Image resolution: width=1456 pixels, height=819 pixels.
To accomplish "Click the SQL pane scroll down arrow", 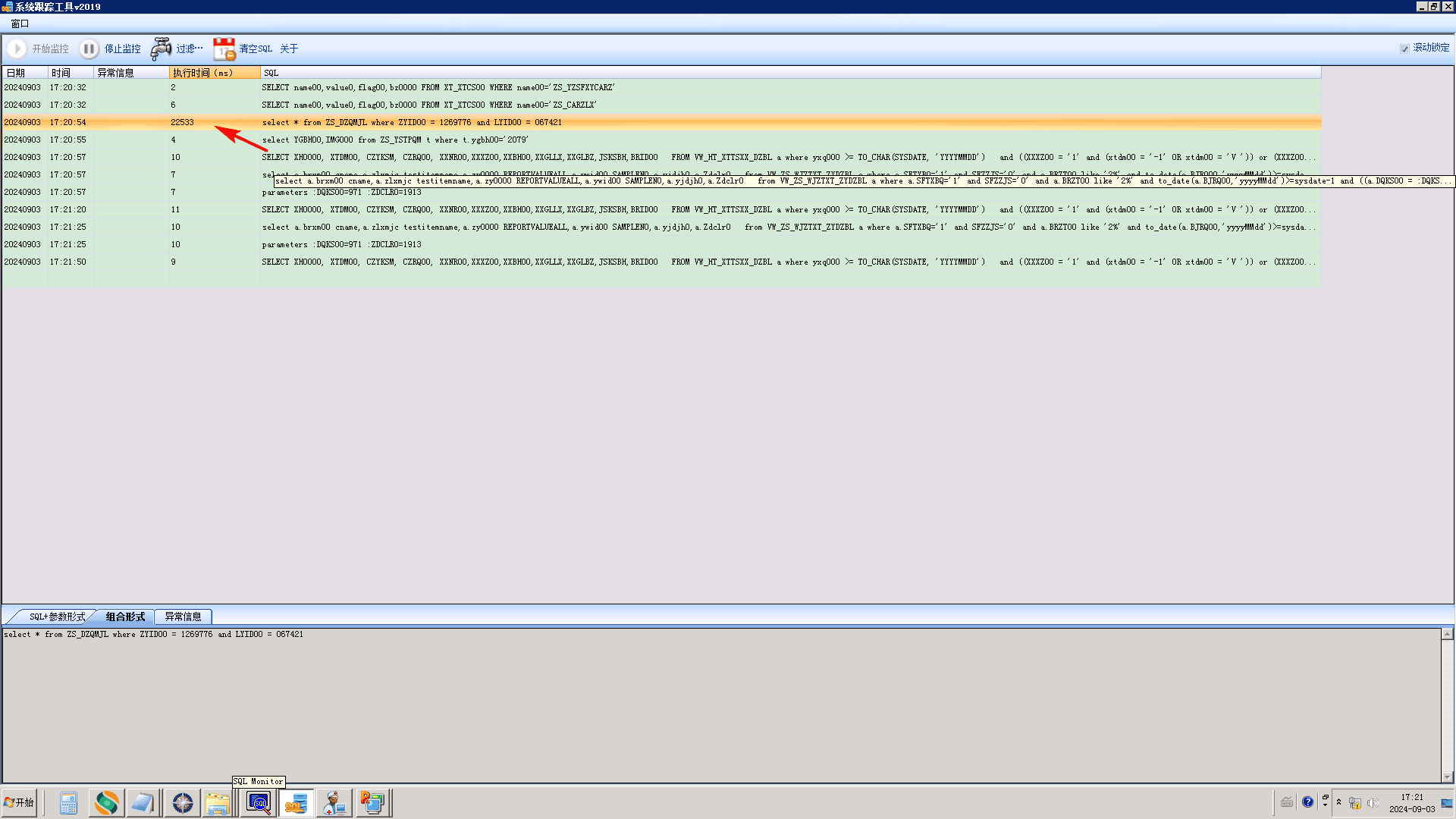I will click(1447, 777).
